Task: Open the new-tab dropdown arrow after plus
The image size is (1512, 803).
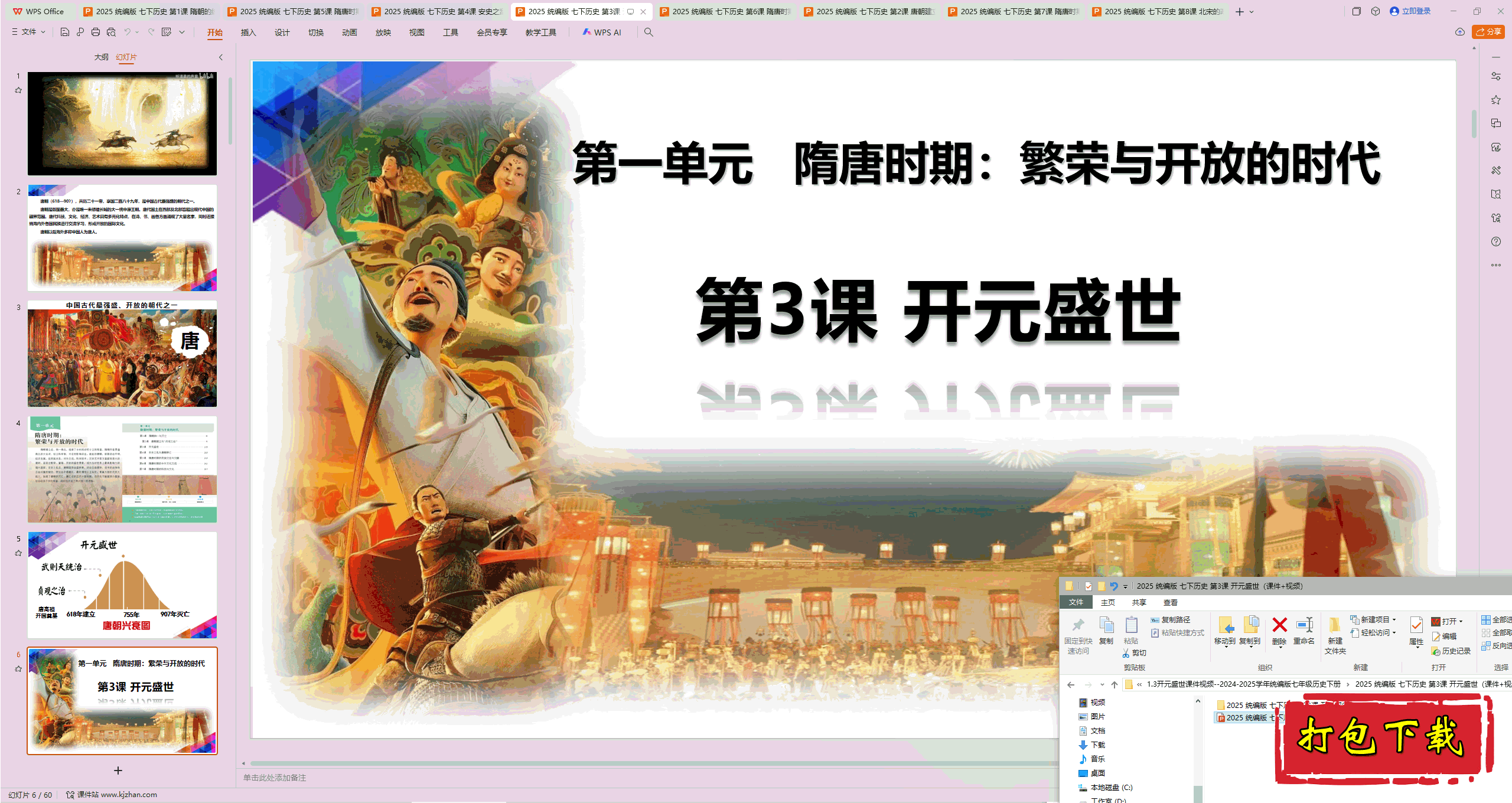Action: (1252, 12)
